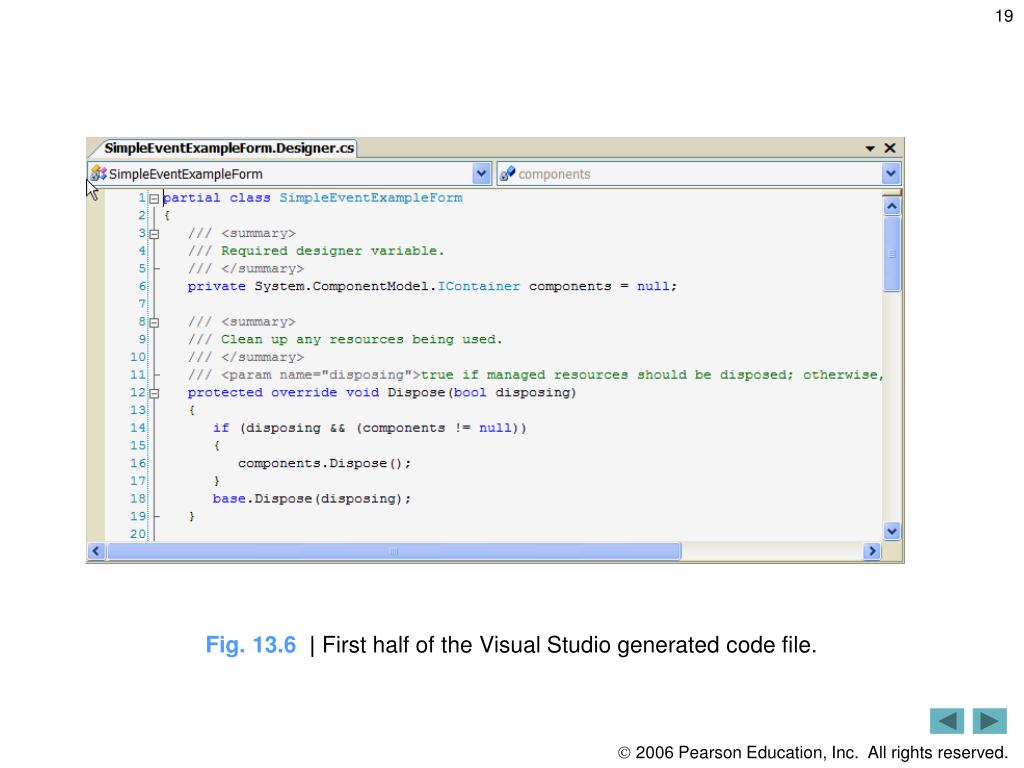Click the 'Fig. 13.6' caption label

pyautogui.click(x=251, y=645)
